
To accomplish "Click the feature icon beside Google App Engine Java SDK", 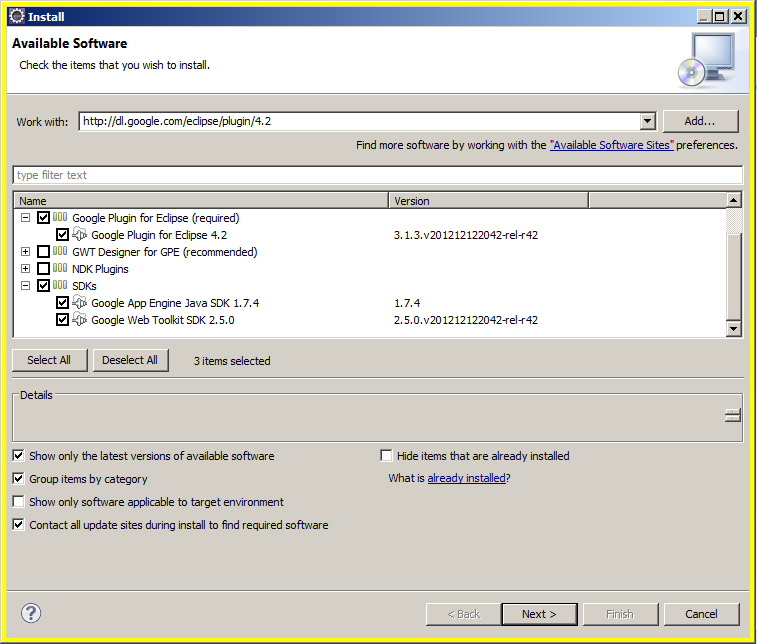I will pos(80,303).
